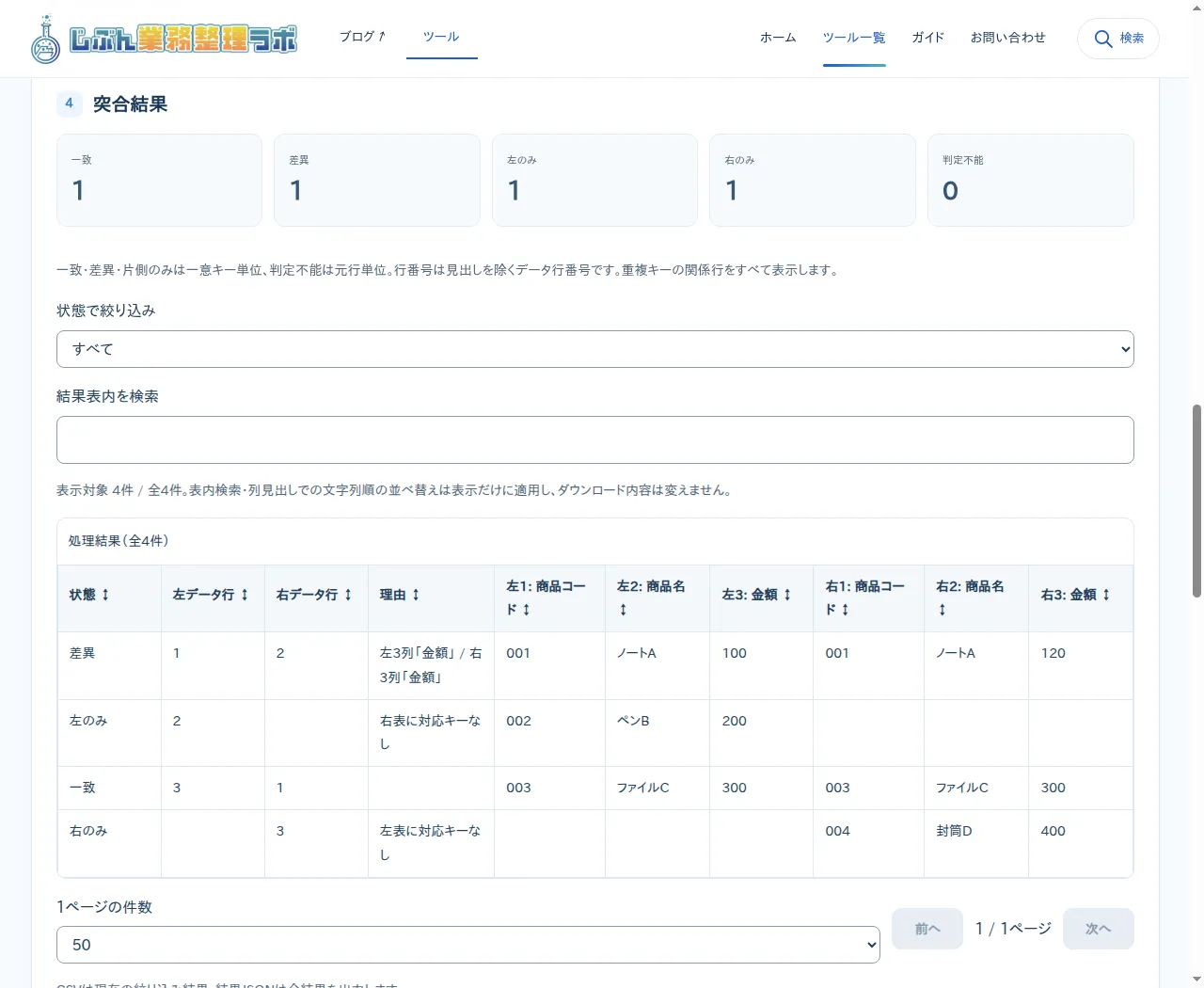Click the 左3列「金額」/ 右3列「金額」 reason cell

[x=431, y=665]
